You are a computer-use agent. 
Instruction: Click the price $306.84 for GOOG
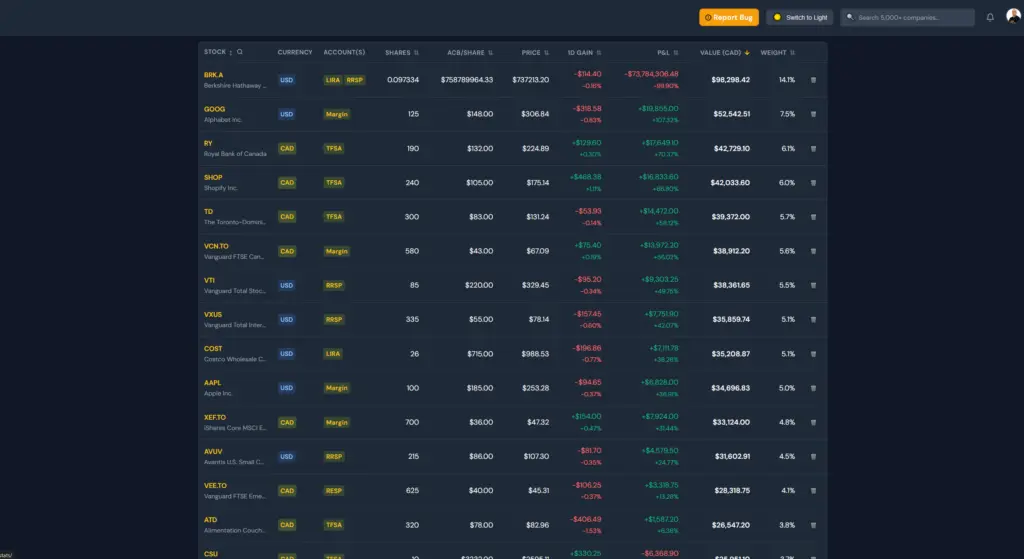(535, 114)
